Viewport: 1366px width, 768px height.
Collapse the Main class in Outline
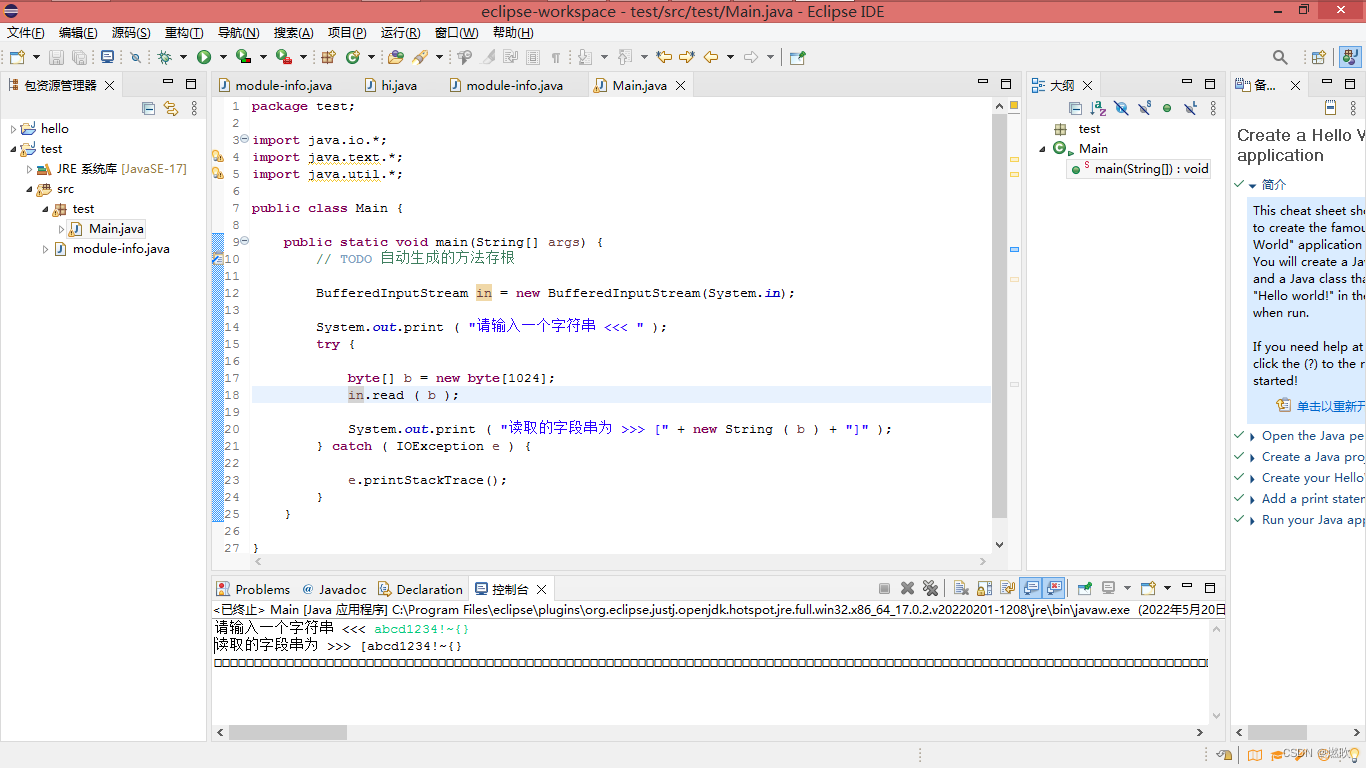point(1043,149)
